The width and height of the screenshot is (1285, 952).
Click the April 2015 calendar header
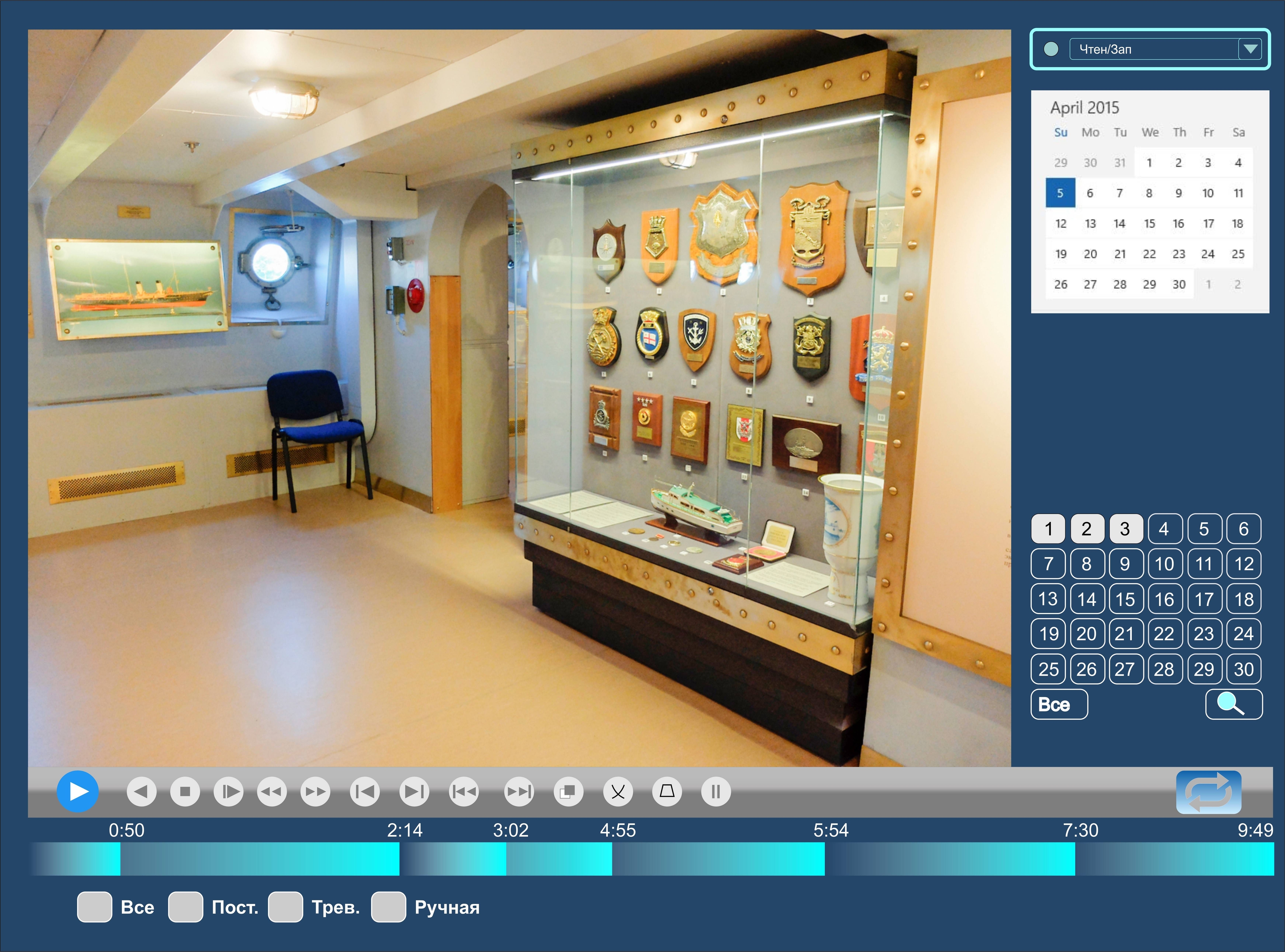(x=1085, y=108)
